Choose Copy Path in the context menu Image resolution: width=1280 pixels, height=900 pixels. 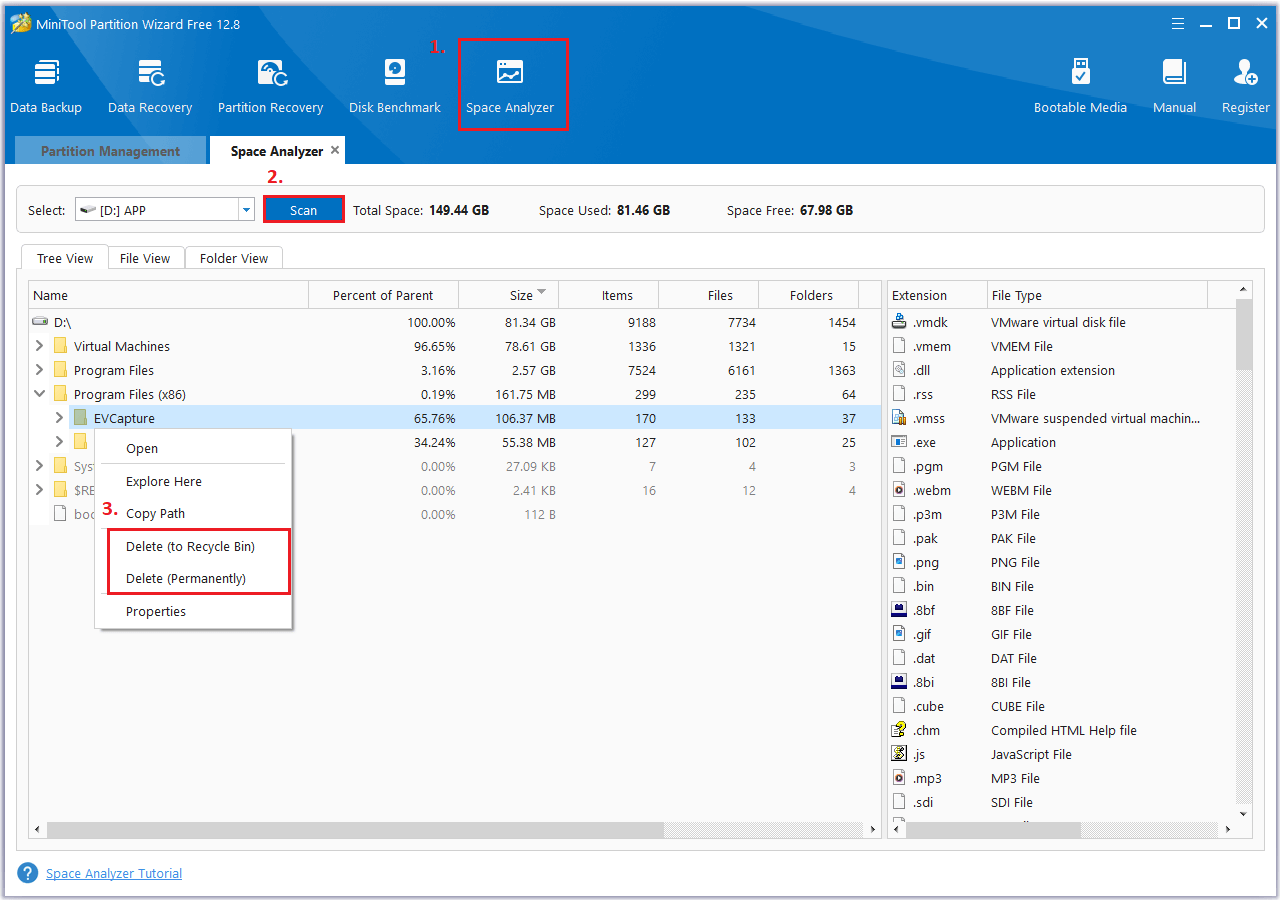tap(156, 513)
